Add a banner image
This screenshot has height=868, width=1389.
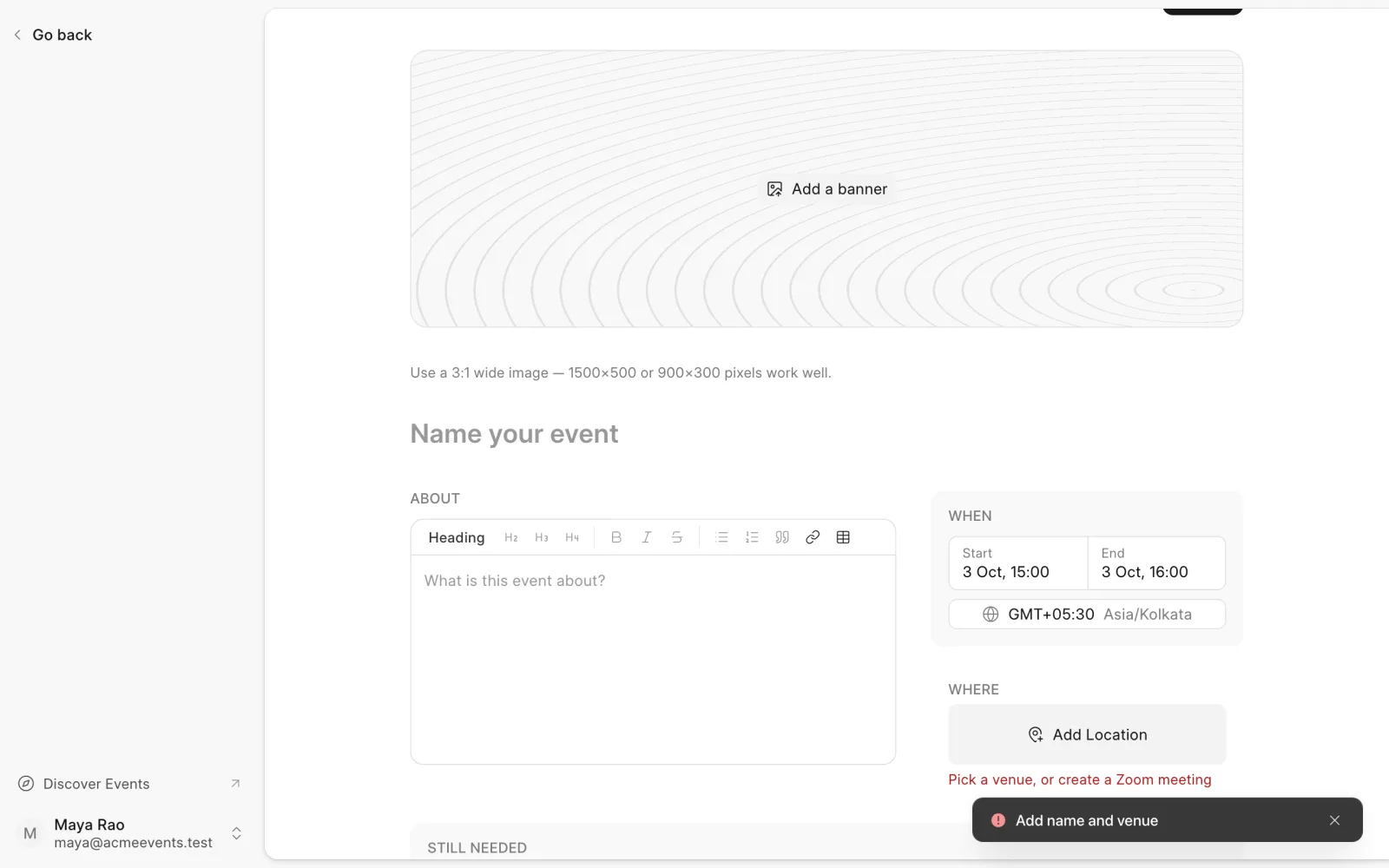point(826,189)
